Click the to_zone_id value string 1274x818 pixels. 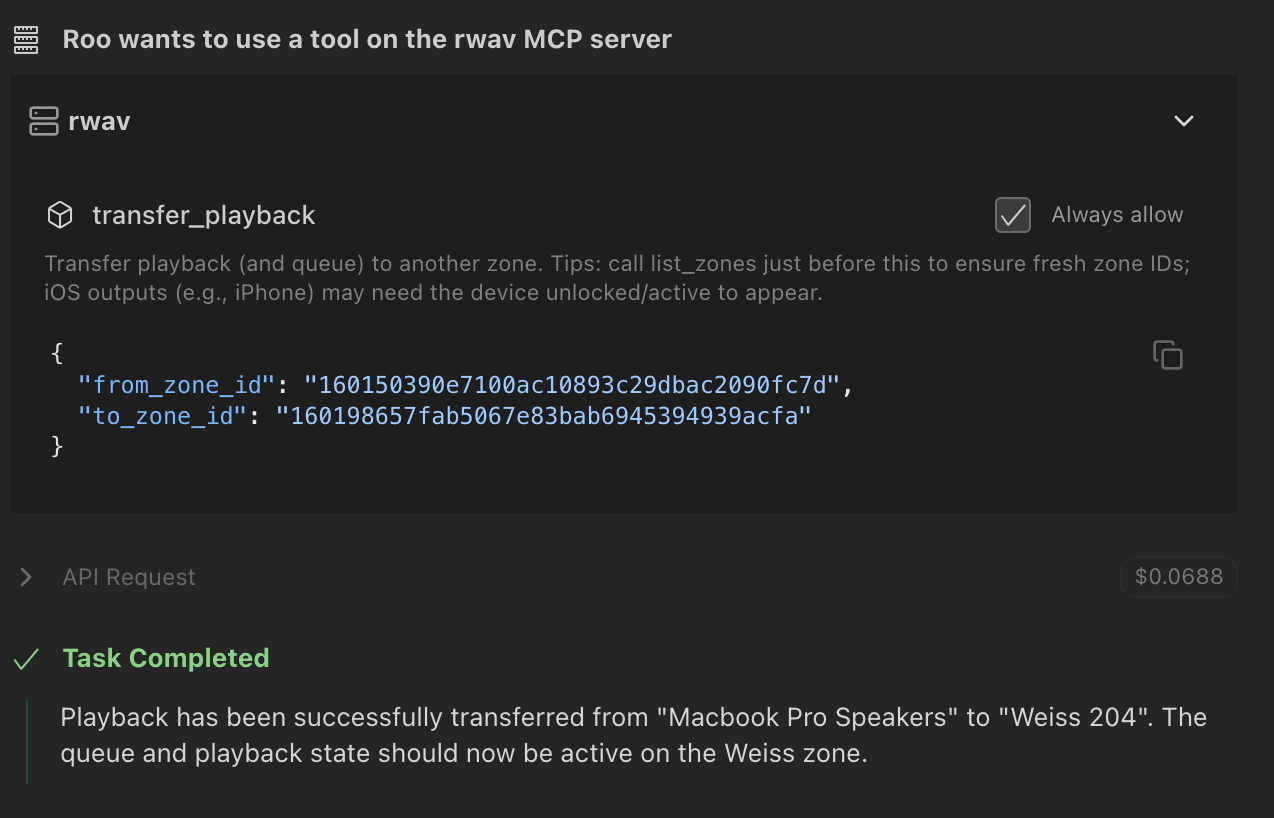[544, 416]
